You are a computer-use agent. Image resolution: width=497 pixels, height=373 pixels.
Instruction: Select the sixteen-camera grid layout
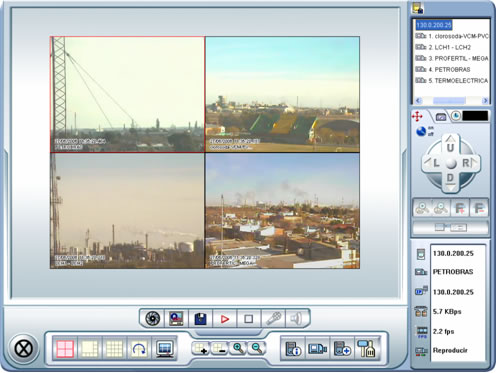click(x=114, y=349)
